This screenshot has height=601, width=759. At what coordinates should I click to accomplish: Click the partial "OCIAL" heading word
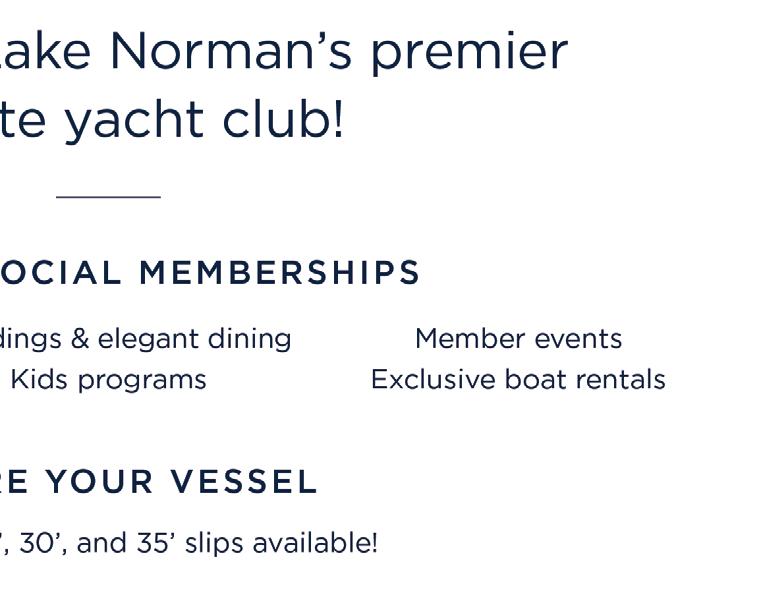(x=60, y=273)
